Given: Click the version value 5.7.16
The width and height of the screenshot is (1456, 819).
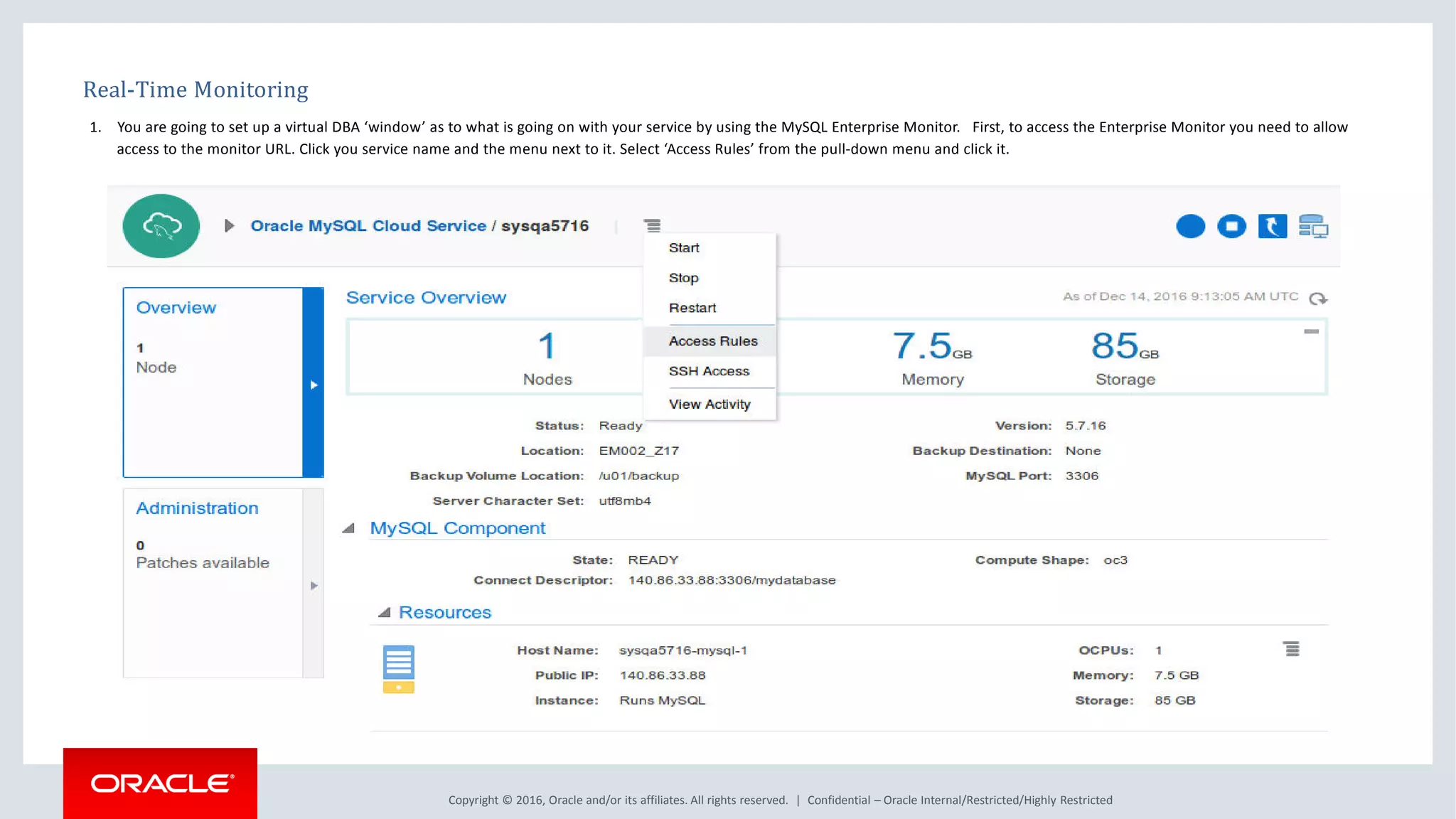Looking at the screenshot, I should 1086,426.
